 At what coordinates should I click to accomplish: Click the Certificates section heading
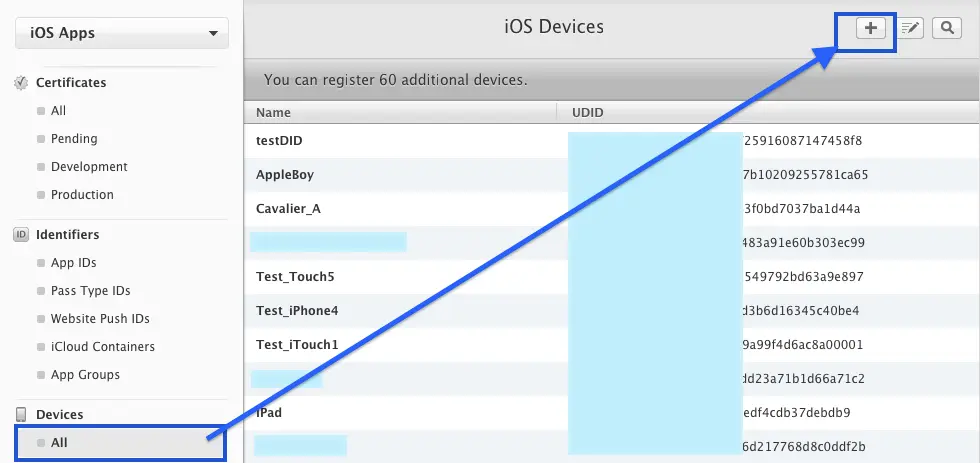71,82
